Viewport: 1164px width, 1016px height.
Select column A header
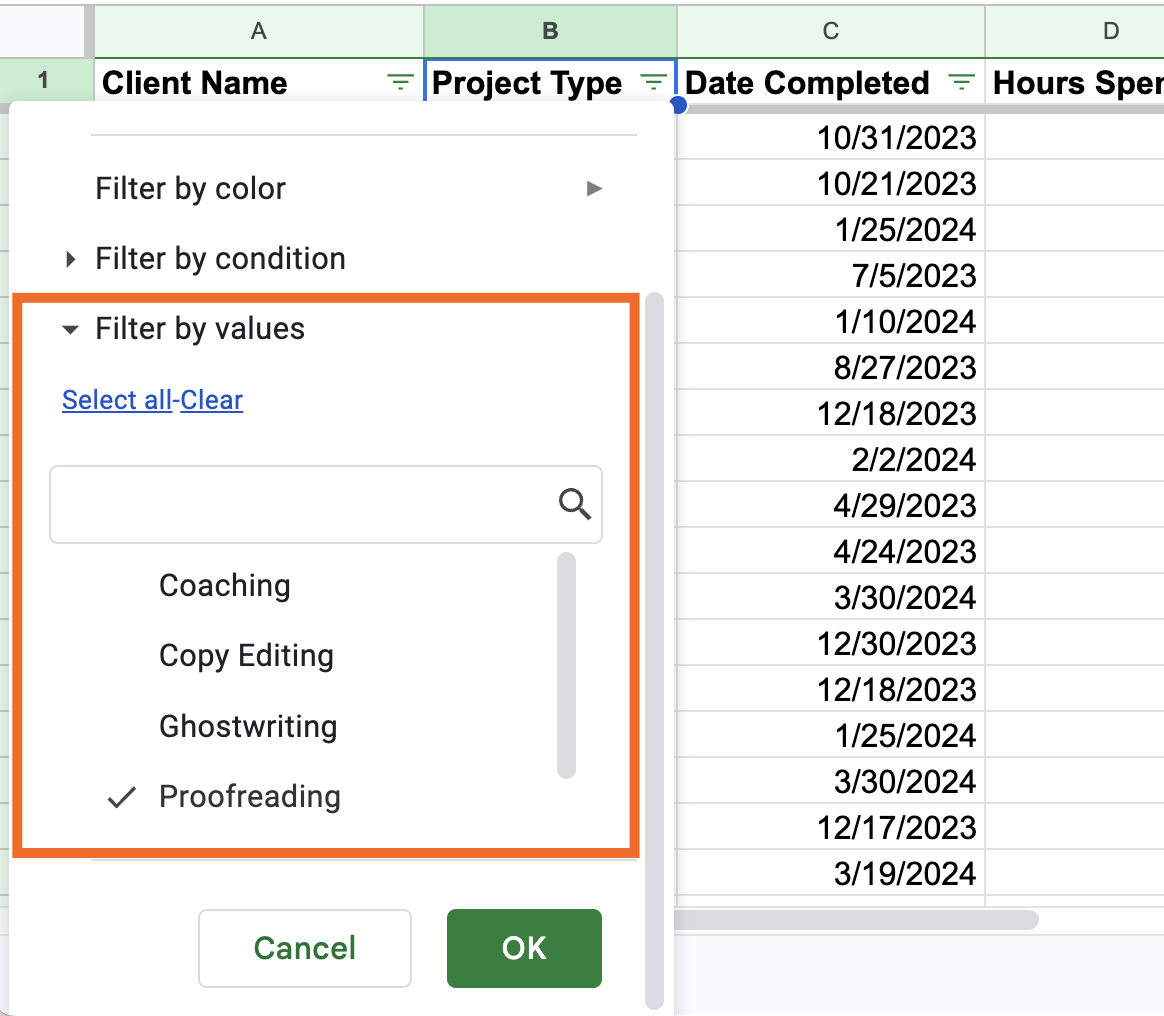click(x=259, y=31)
